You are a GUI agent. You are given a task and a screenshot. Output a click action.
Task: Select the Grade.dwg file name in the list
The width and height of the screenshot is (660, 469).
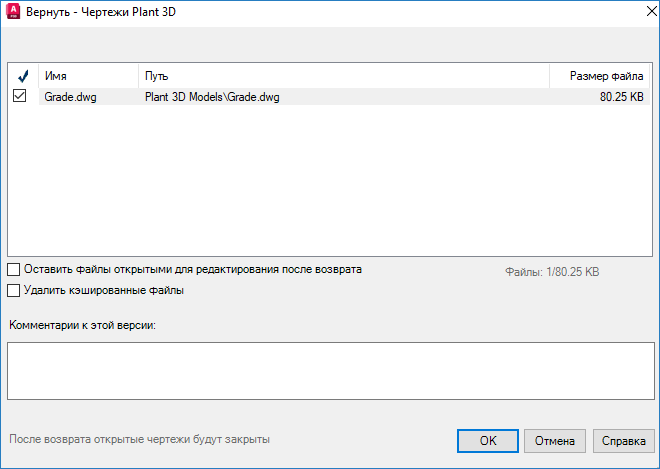tap(70, 98)
